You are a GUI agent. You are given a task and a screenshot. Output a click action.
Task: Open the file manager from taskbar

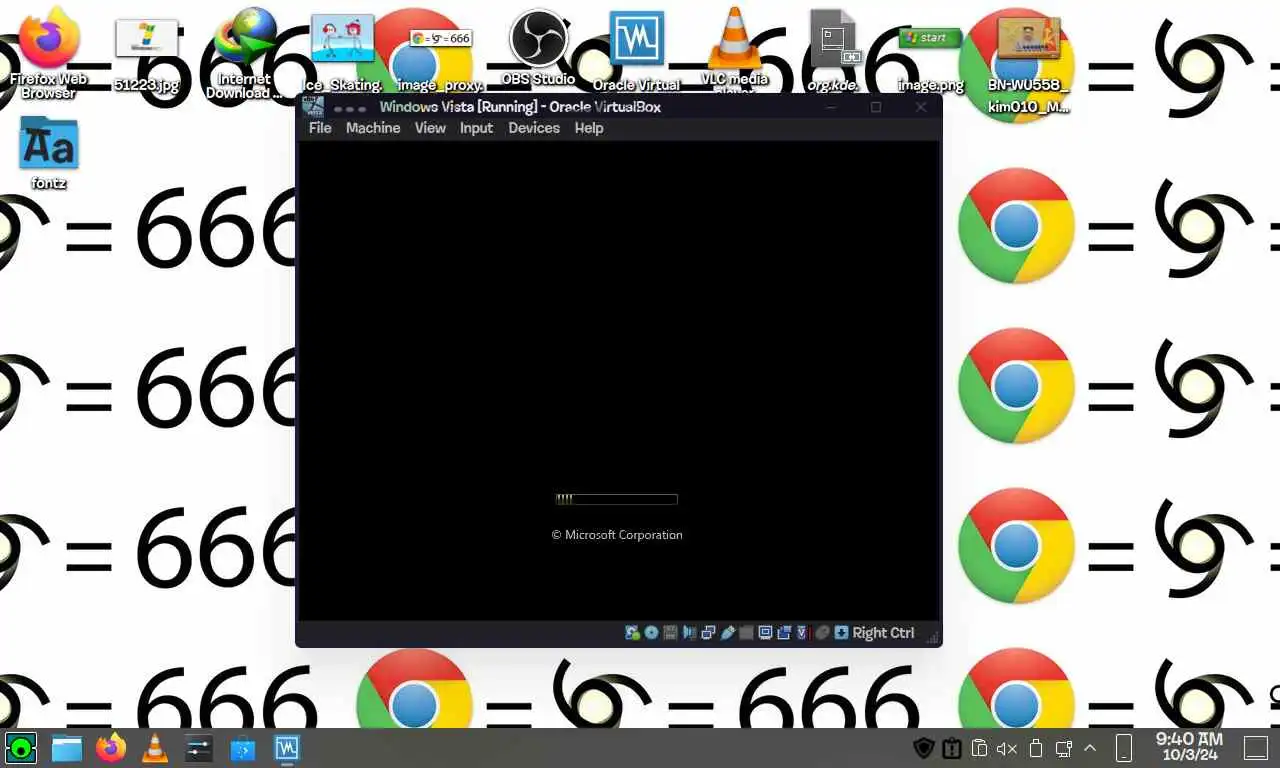67,748
